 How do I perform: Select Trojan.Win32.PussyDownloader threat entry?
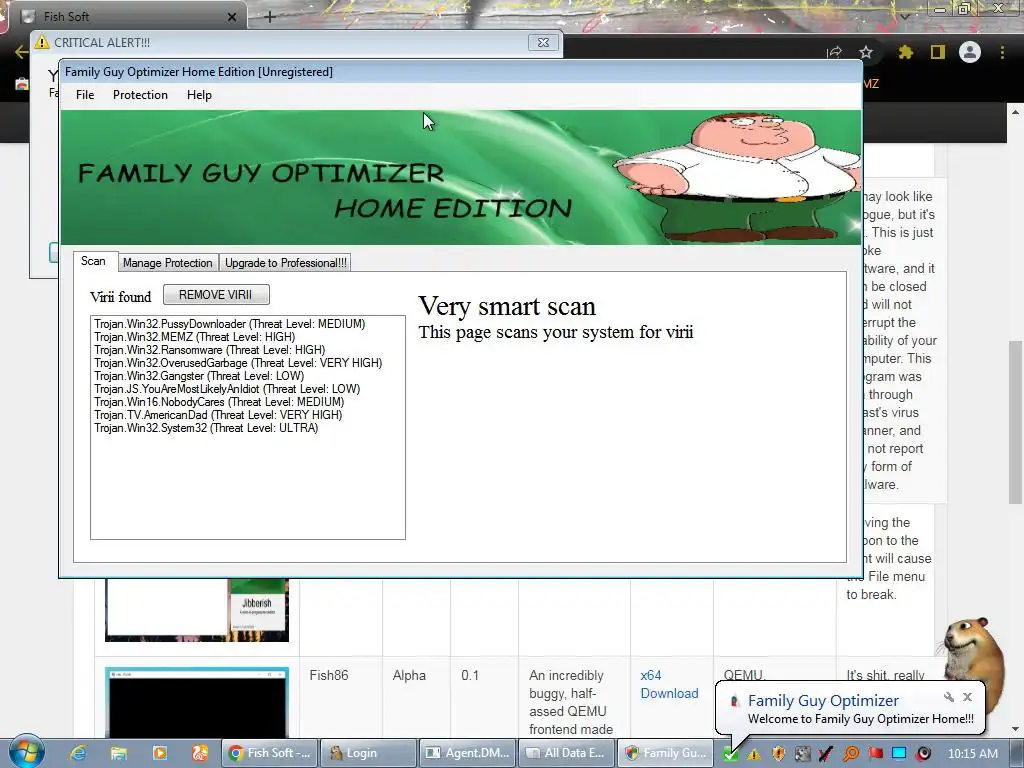point(229,324)
